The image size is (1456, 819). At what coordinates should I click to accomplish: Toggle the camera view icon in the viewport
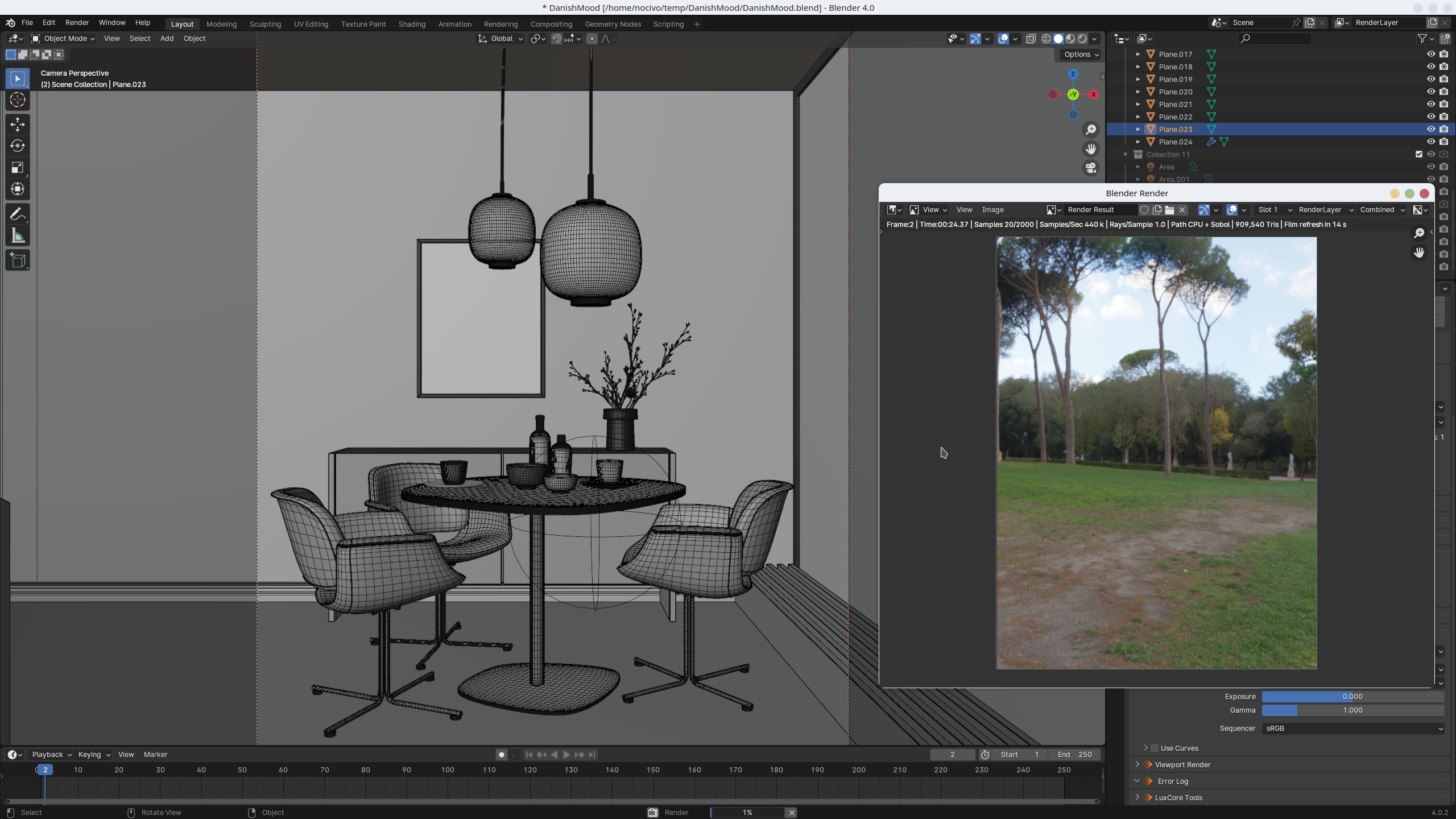point(1090,168)
